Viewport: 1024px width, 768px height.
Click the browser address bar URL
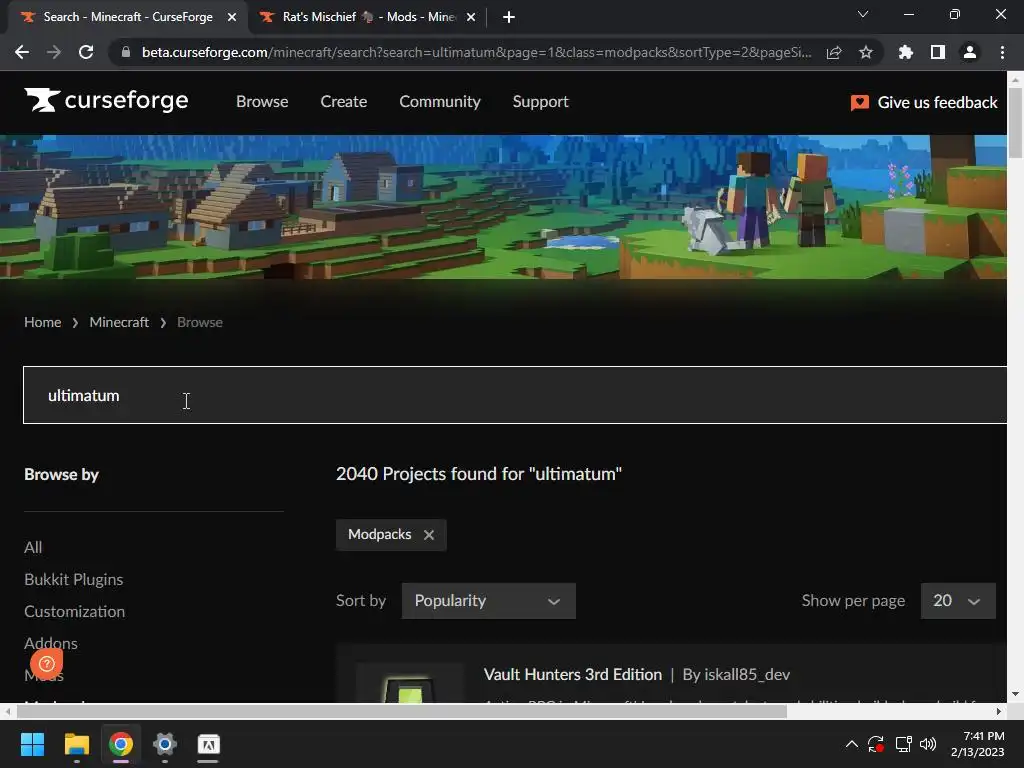pyautogui.click(x=476, y=52)
